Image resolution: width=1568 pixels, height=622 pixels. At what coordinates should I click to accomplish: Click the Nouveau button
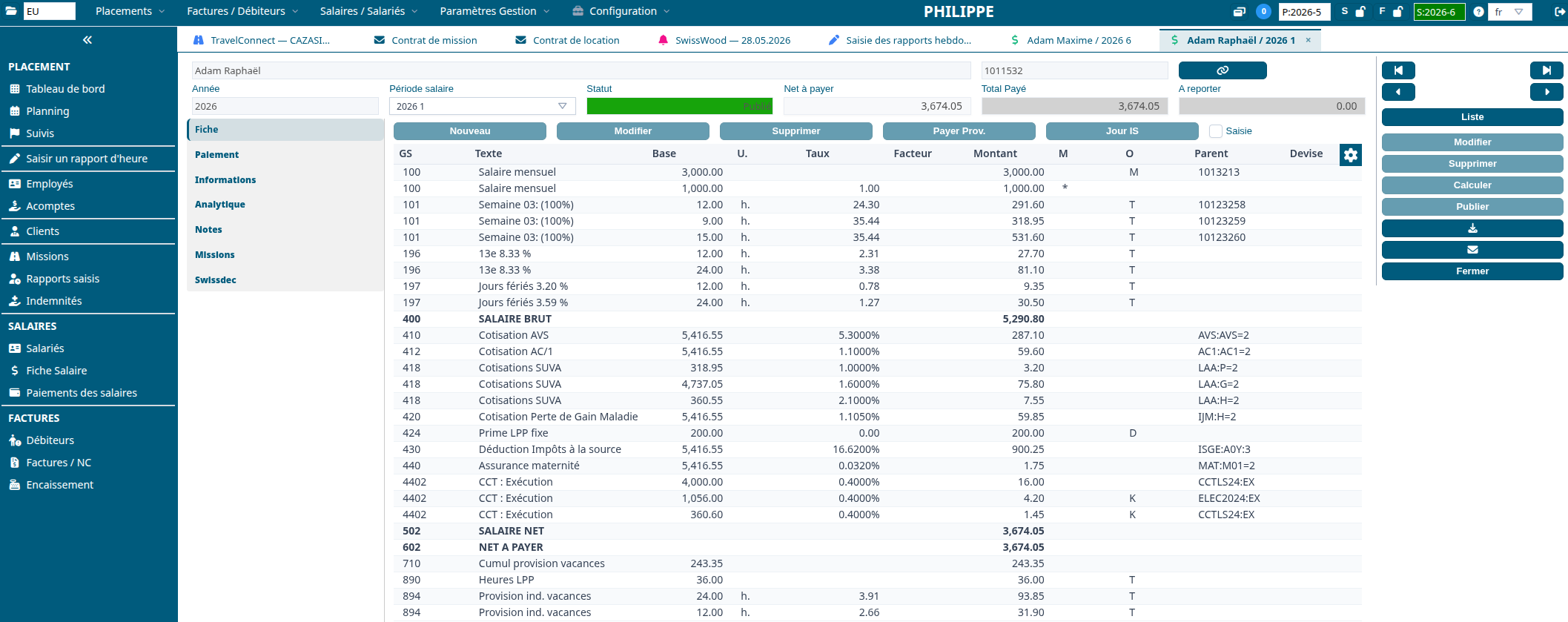(470, 131)
